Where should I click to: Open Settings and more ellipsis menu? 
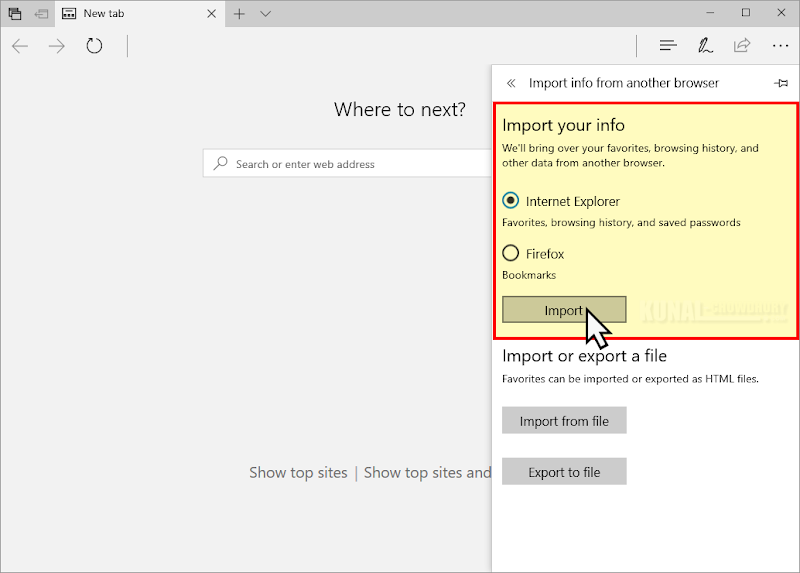point(780,46)
